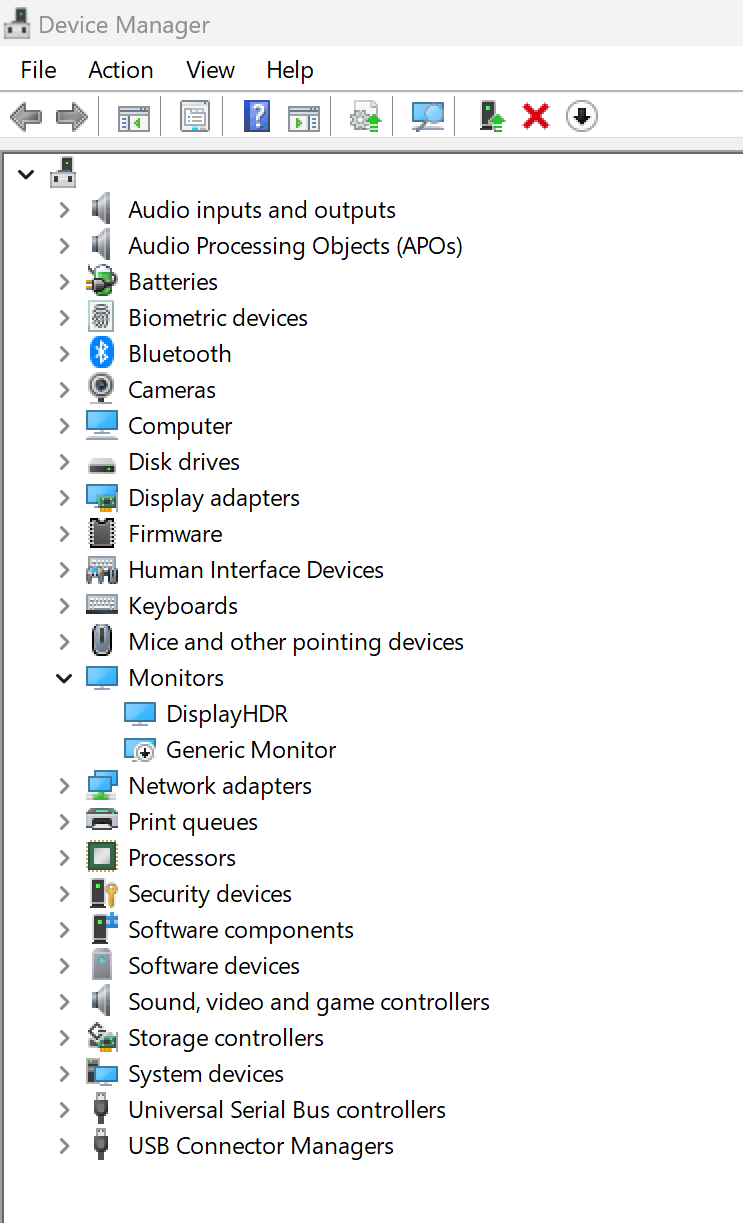The width and height of the screenshot is (743, 1223).
Task: Expand Human Interface Devices category
Action: [64, 569]
